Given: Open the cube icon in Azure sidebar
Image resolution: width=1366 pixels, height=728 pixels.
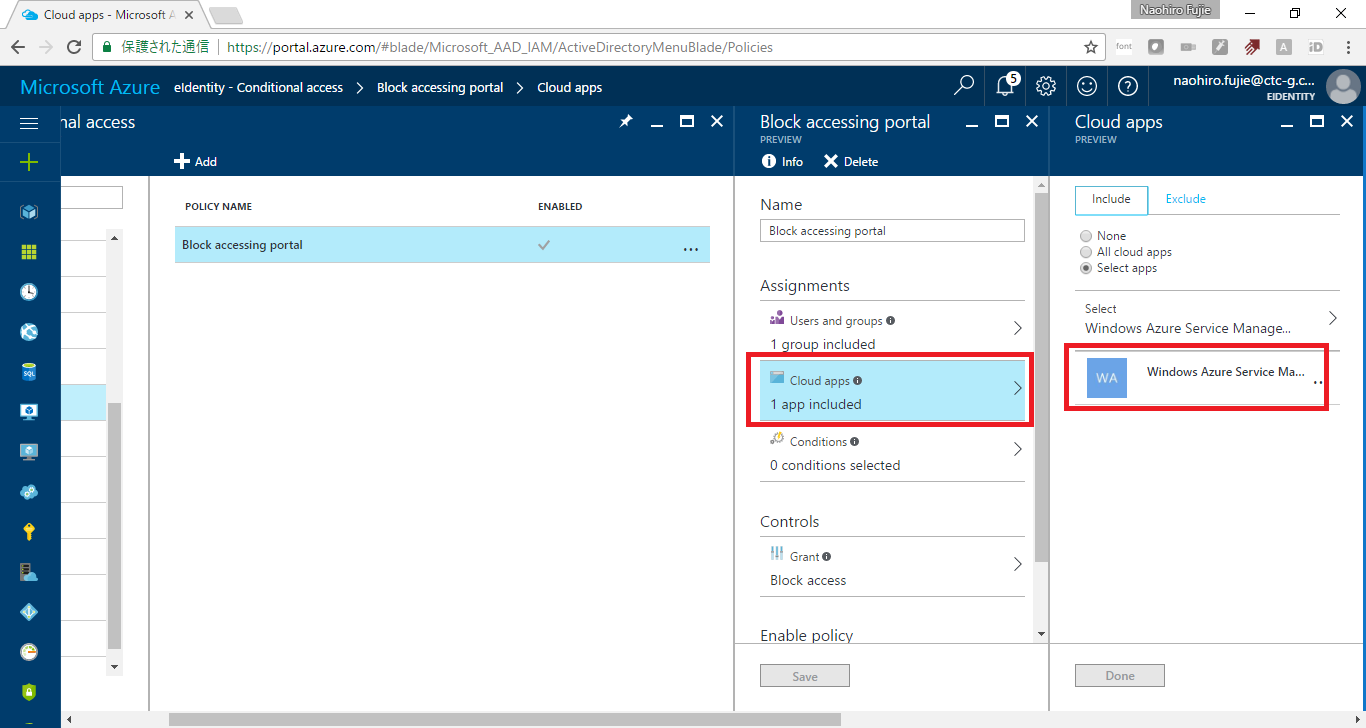Looking at the screenshot, I should (29, 212).
